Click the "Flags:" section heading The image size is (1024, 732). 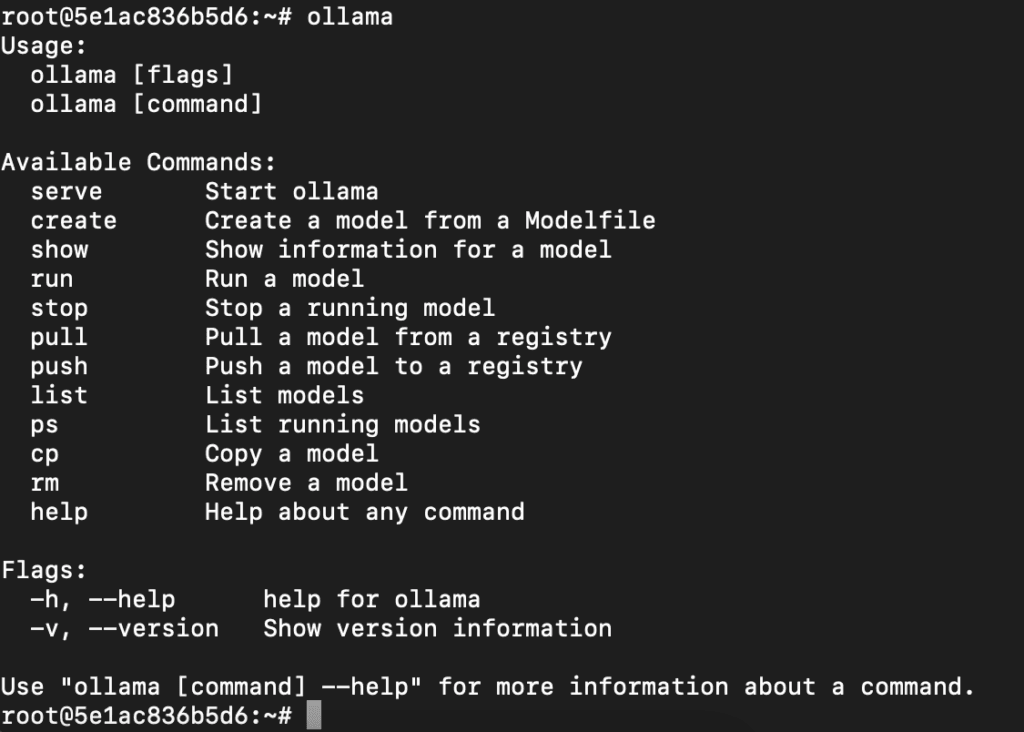point(44,570)
